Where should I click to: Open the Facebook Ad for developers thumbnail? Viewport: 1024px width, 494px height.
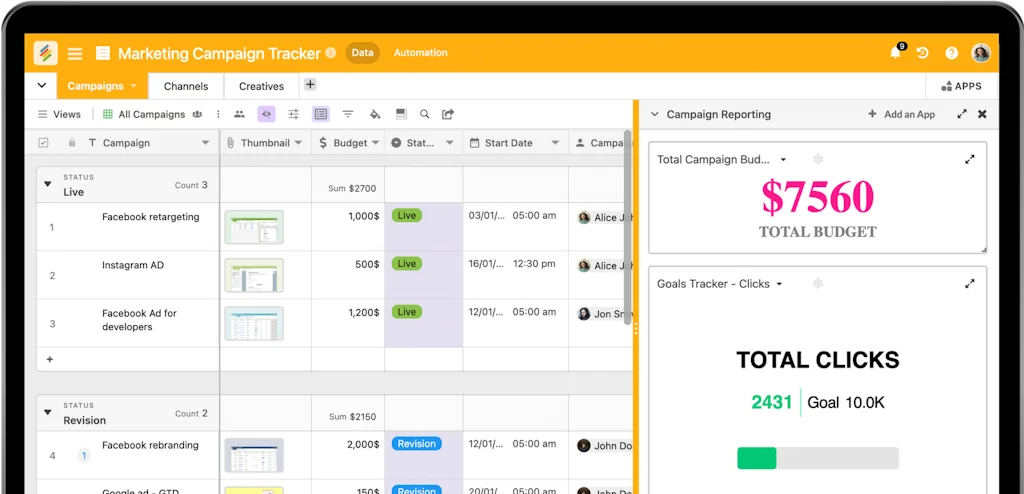[x=254, y=323]
